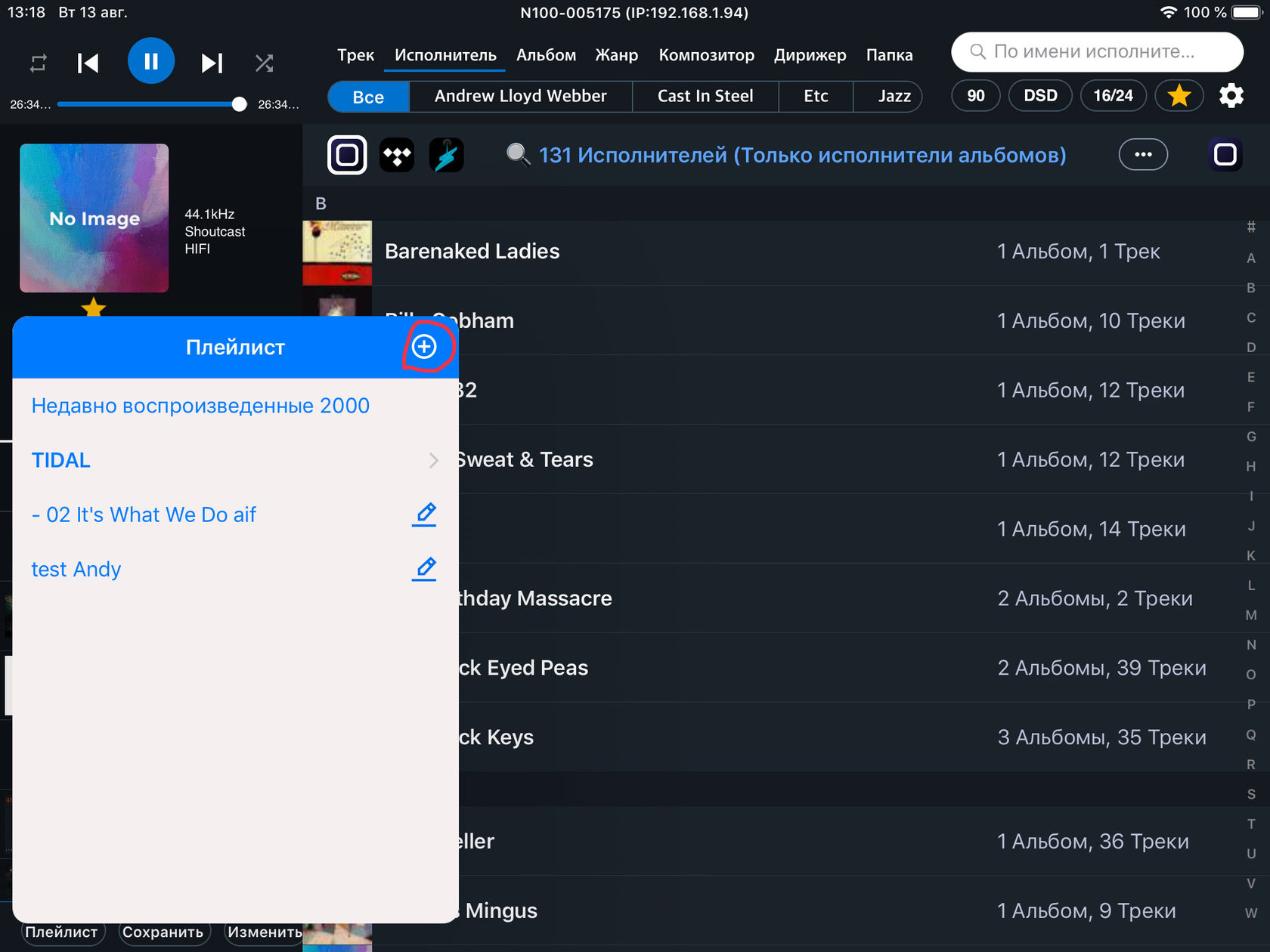The image size is (1270, 952).
Task: Switch to the Альбом tab
Action: tap(546, 55)
